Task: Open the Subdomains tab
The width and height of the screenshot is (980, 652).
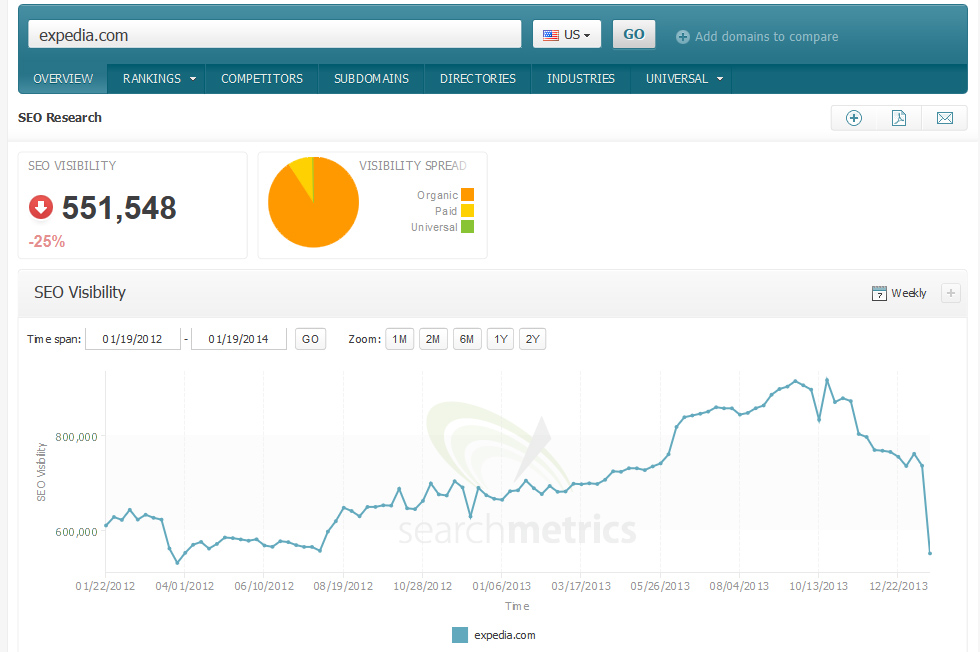Action: [371, 78]
